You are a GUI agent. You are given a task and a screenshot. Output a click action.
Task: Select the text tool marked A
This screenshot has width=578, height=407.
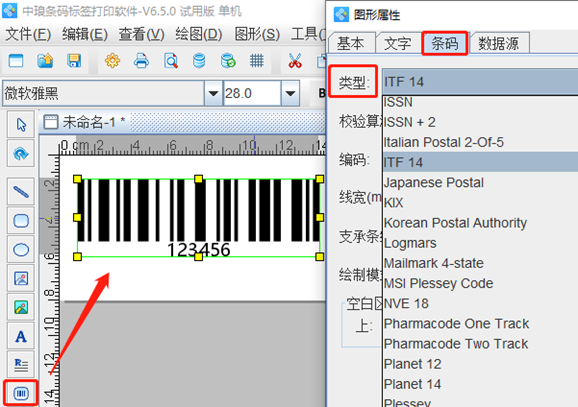[21, 336]
